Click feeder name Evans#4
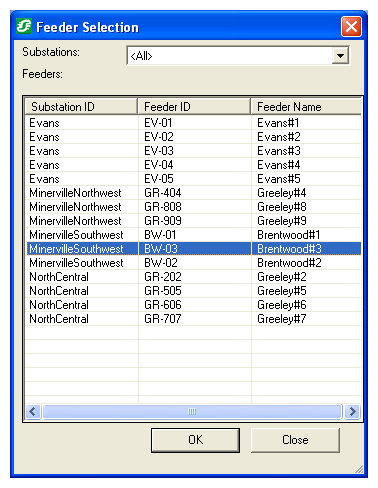The image size is (378, 488). coord(279,165)
